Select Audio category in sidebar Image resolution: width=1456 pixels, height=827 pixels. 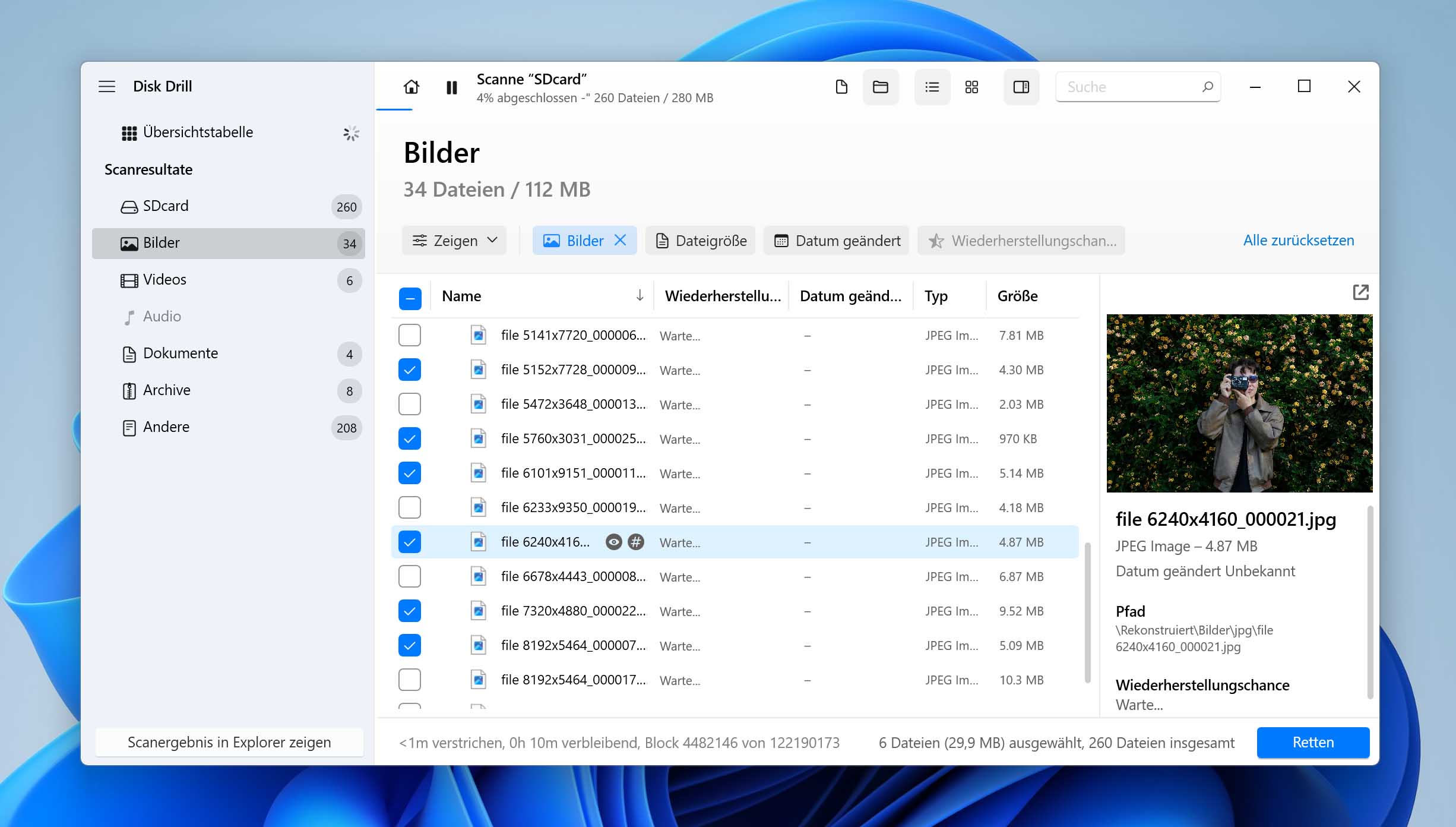point(228,317)
